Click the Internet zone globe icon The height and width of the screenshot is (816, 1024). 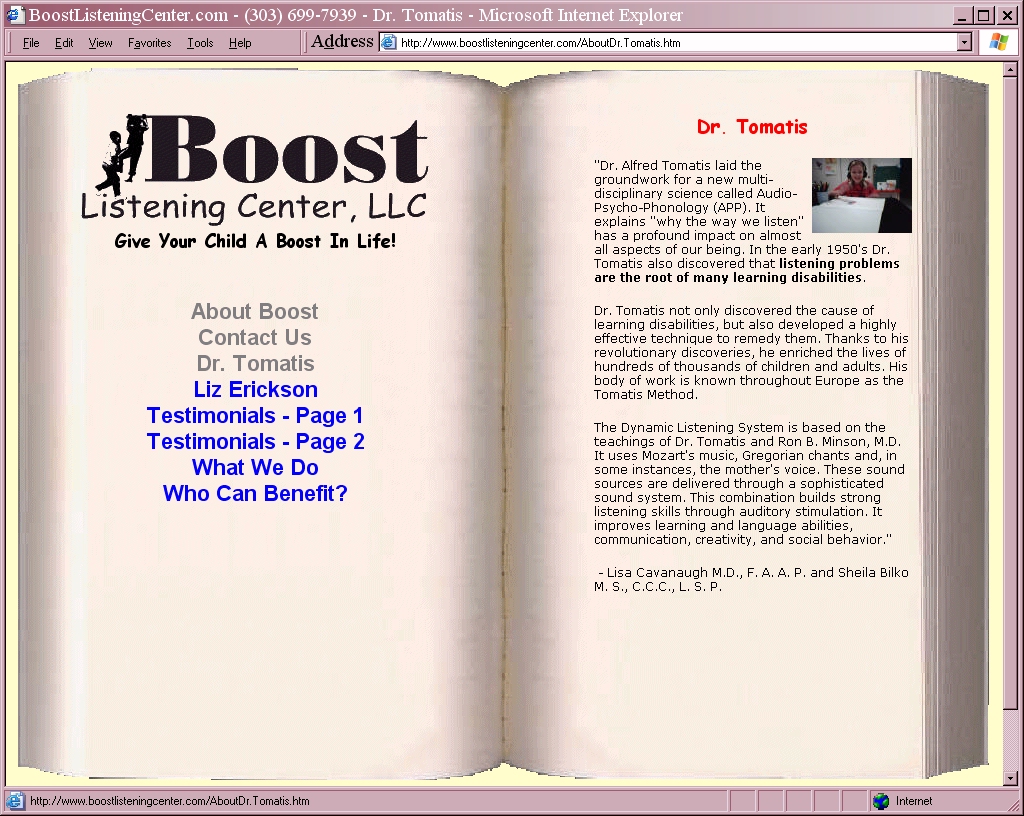(881, 801)
